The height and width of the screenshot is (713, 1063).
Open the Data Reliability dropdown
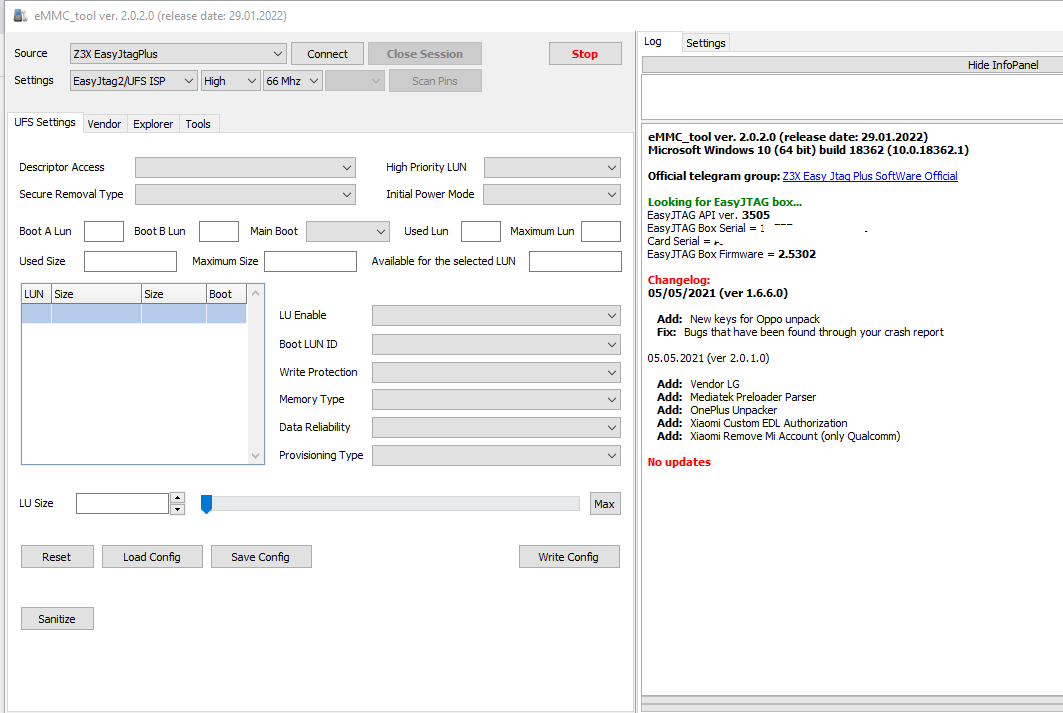coord(496,428)
